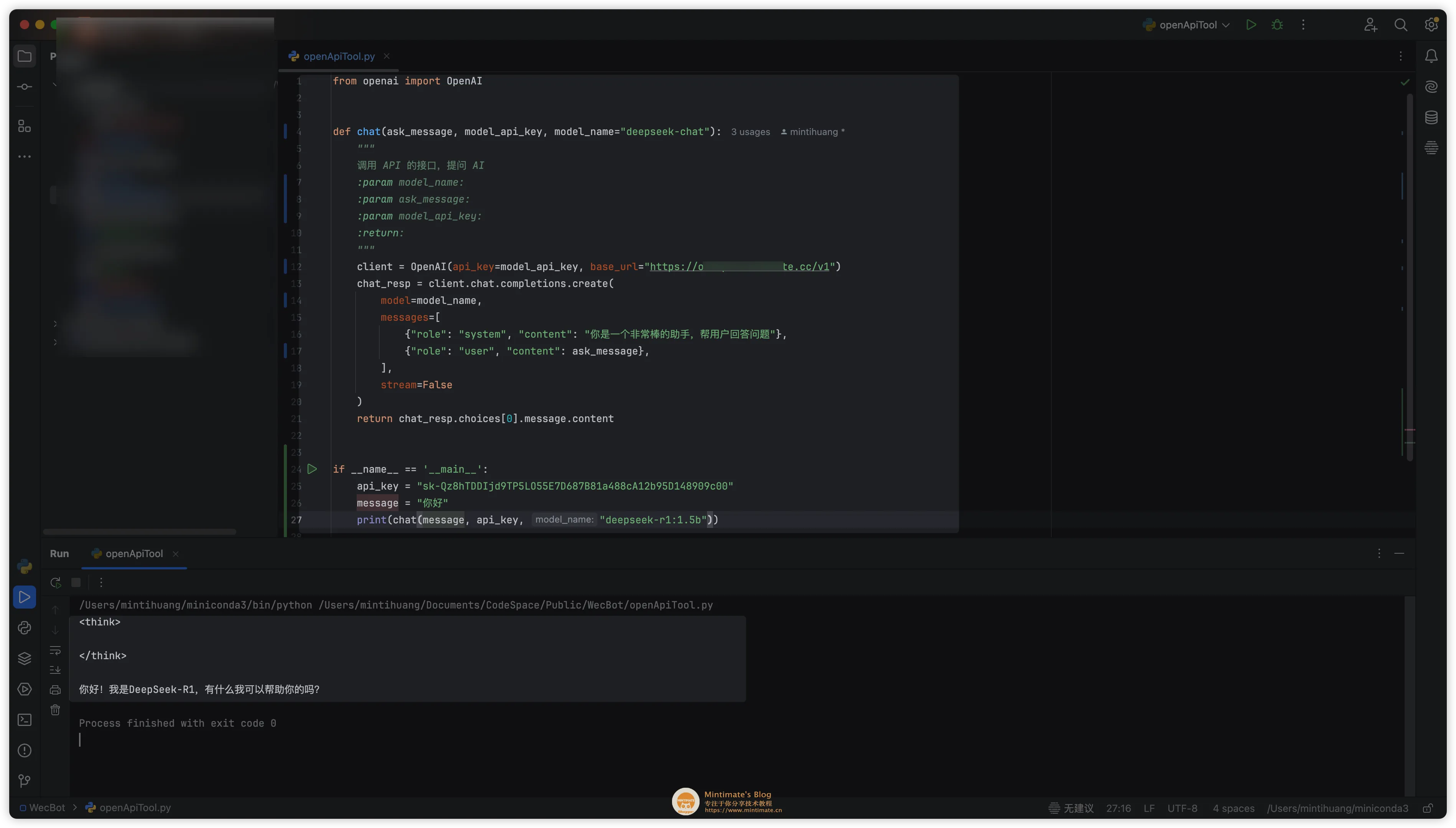
Task: Click the 3 usages inlay hint
Action: point(750,132)
